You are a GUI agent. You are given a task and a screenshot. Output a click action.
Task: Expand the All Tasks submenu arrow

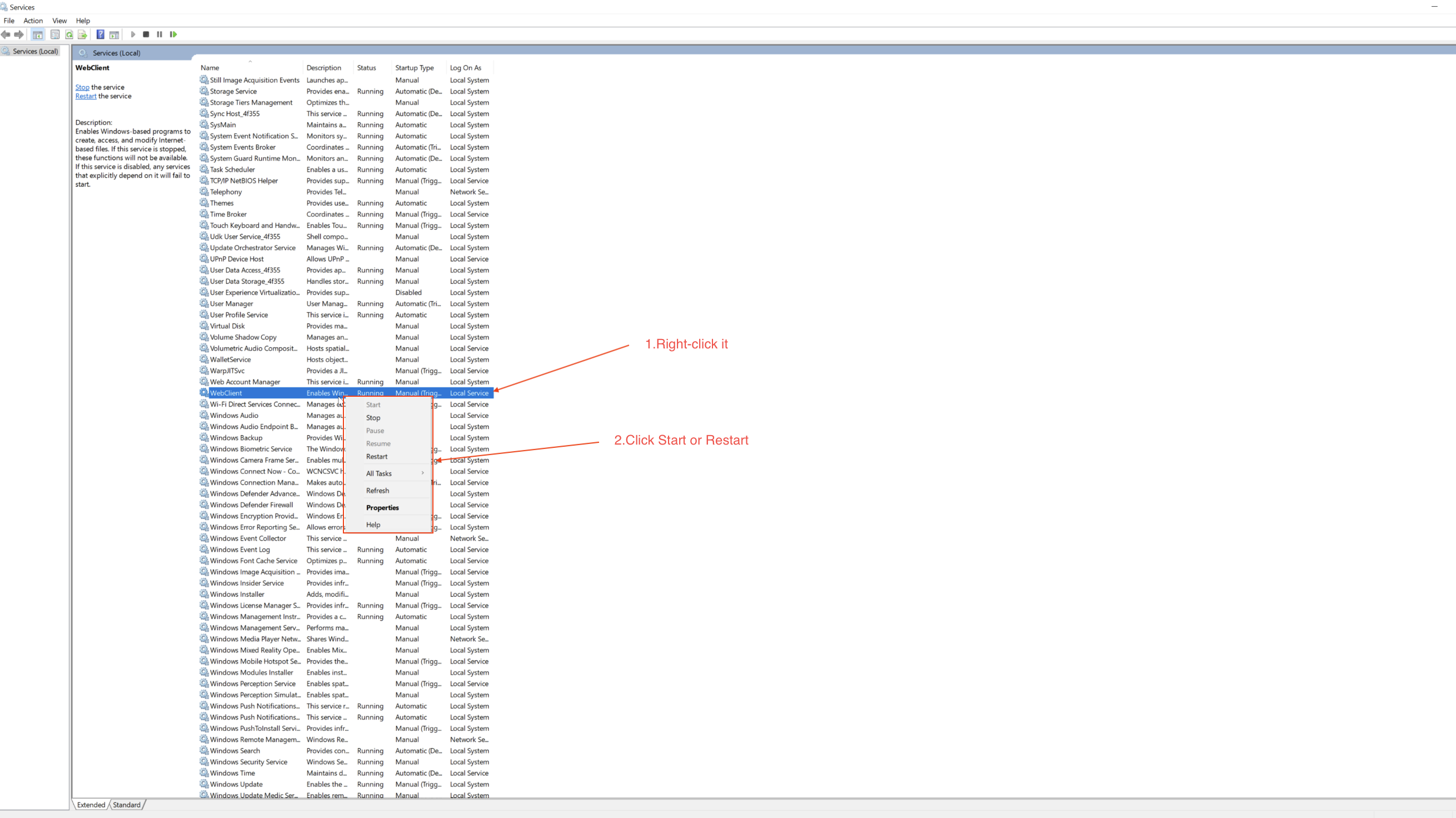(x=422, y=473)
